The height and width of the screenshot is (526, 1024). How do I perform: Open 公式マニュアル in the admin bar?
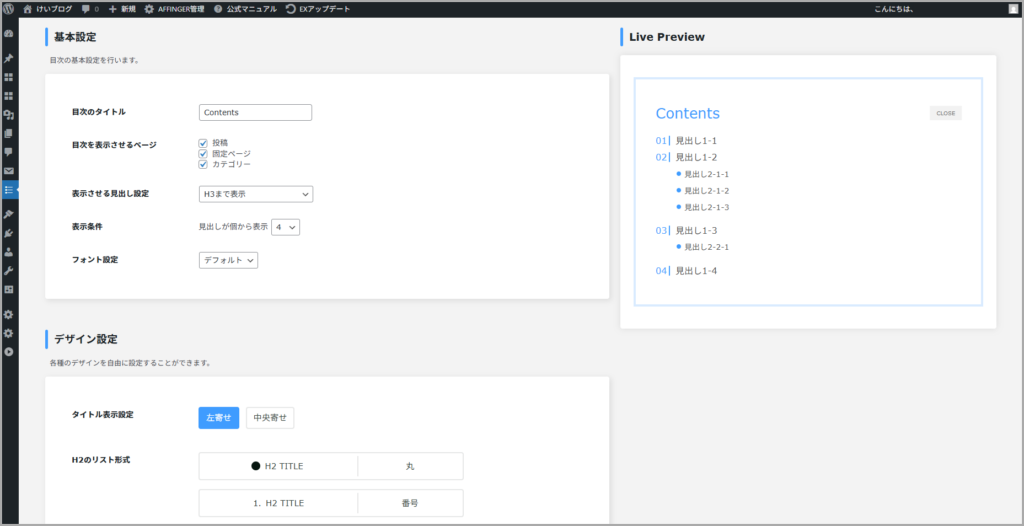click(246, 8)
